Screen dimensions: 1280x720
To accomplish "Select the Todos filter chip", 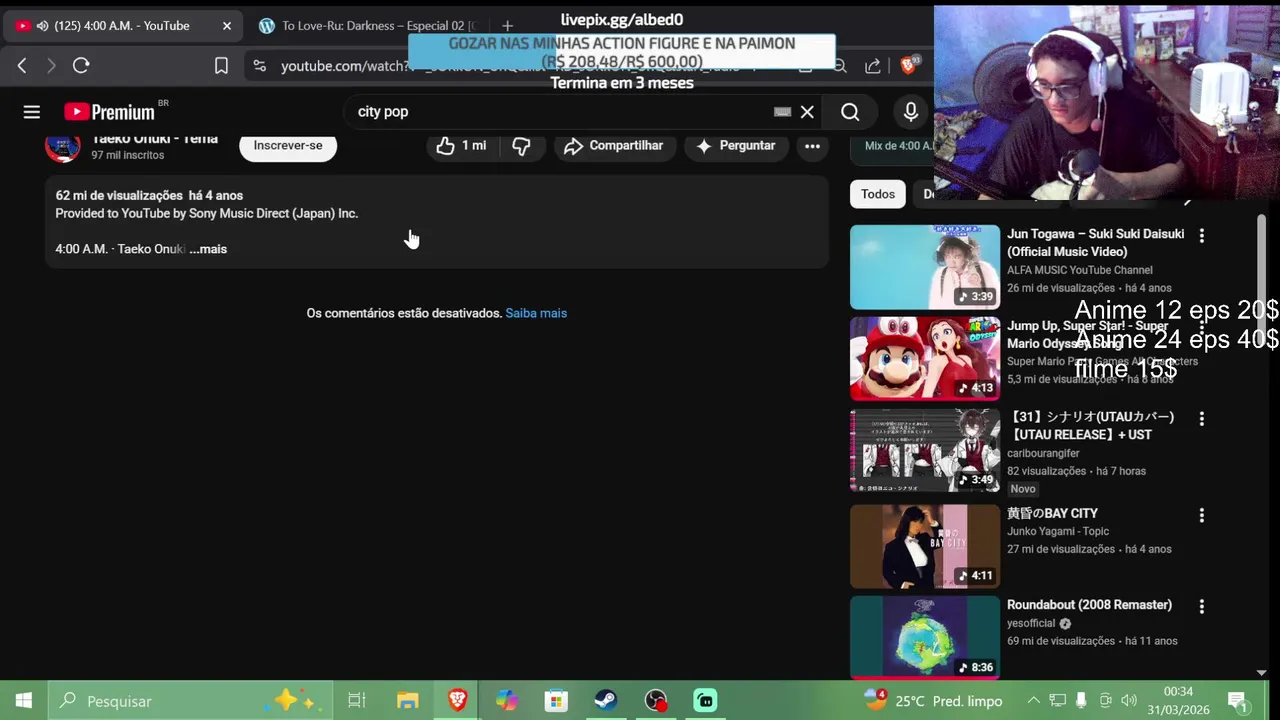I will coord(878,194).
